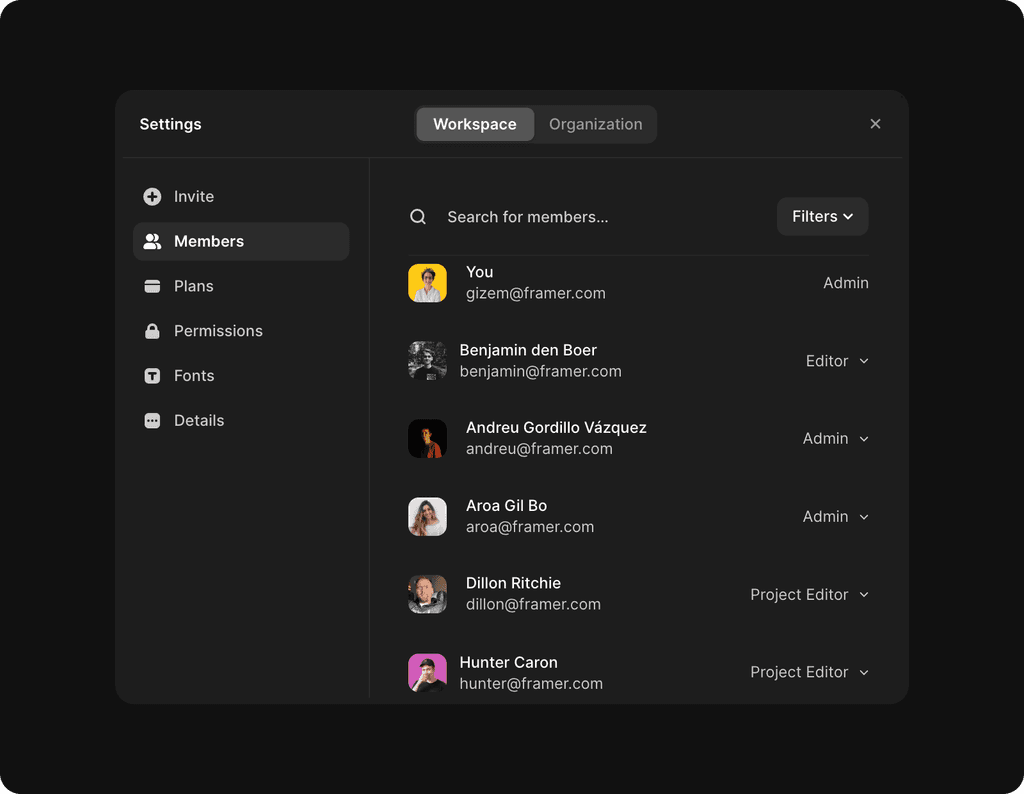Click Hunter Caron's profile picture
The width and height of the screenshot is (1024, 794).
(x=428, y=672)
